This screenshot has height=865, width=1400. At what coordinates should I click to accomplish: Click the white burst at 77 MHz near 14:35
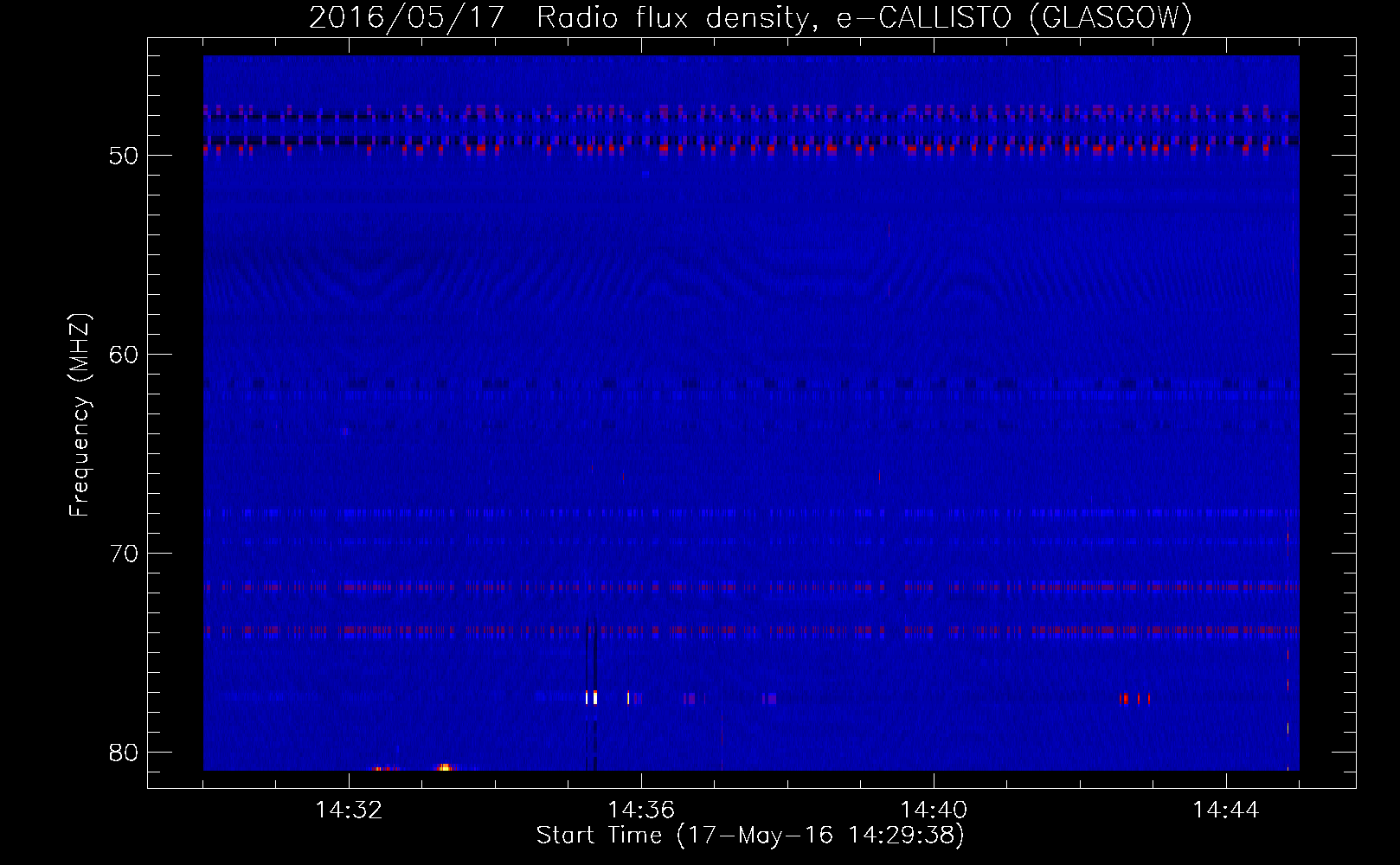(592, 697)
